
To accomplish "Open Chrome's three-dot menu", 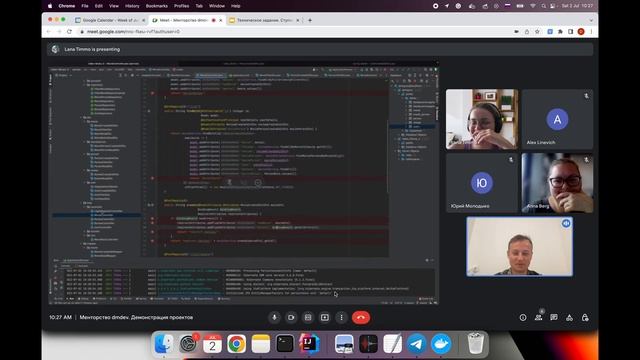I will (591, 31).
